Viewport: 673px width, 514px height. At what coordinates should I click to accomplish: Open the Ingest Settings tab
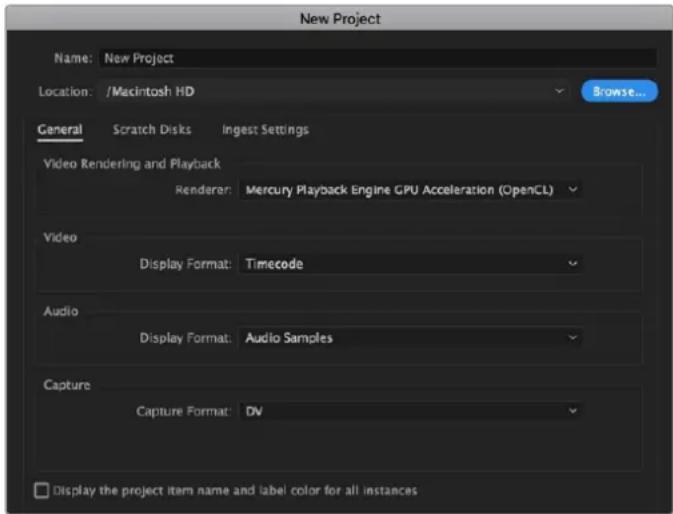[265, 130]
